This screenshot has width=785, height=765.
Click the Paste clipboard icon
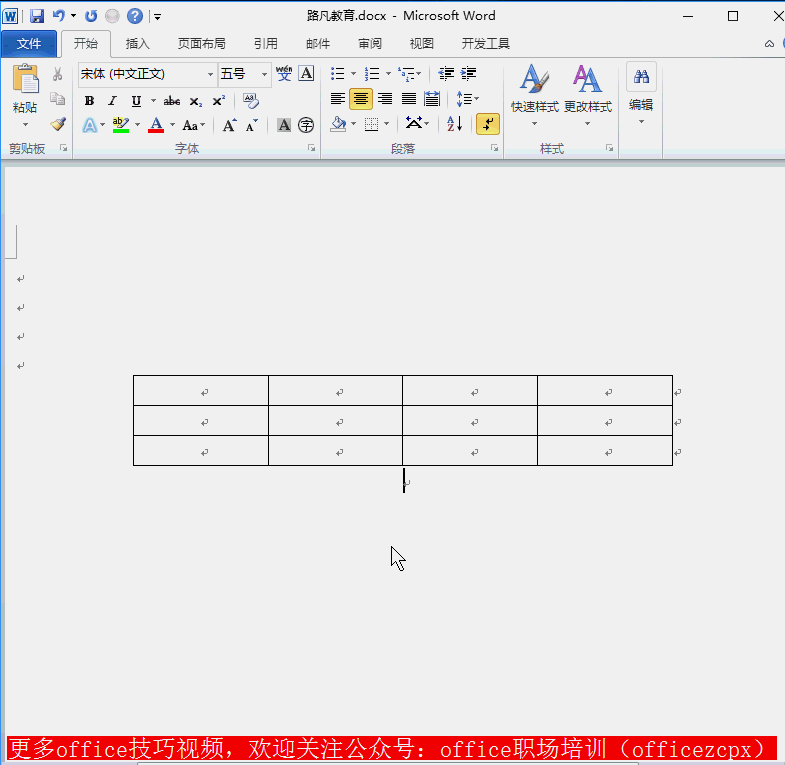(x=26, y=79)
